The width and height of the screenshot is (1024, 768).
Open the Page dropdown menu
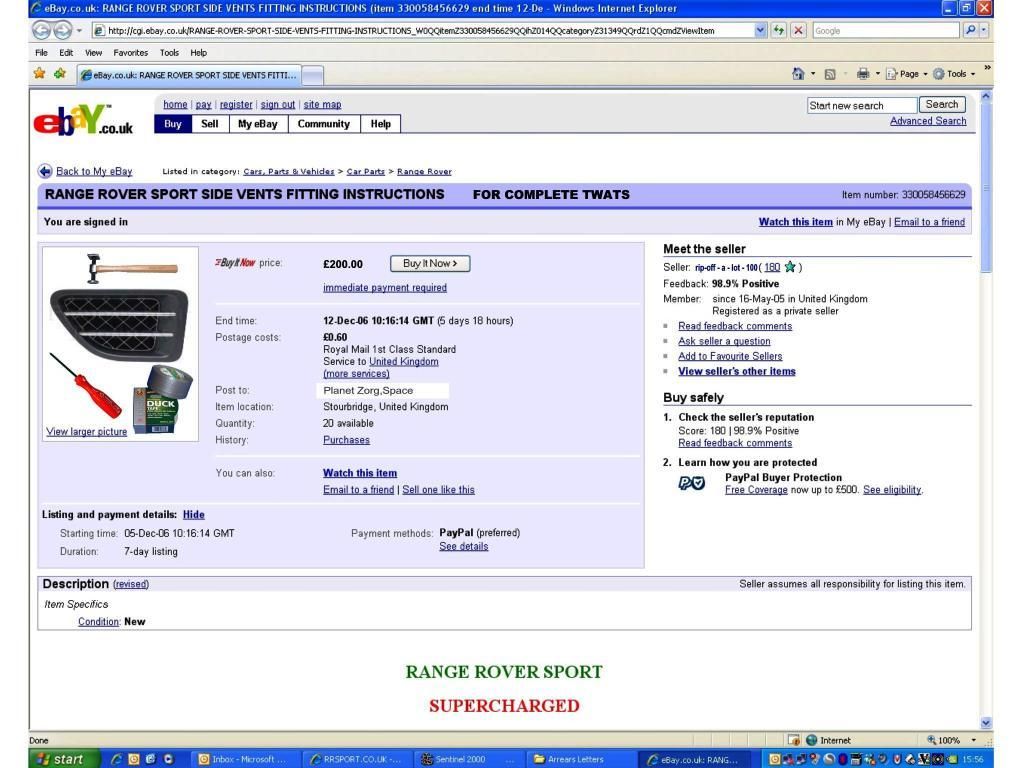click(908, 74)
